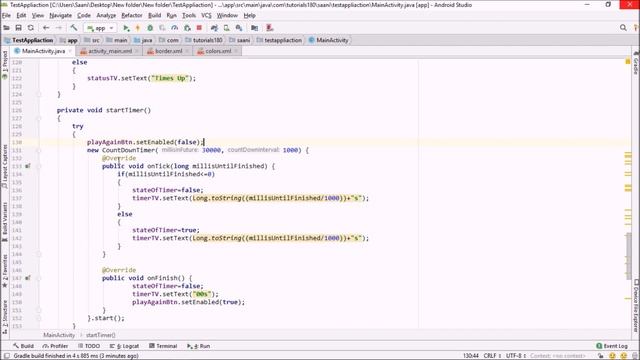Click the Apply Changes lightning icon

point(138,28)
